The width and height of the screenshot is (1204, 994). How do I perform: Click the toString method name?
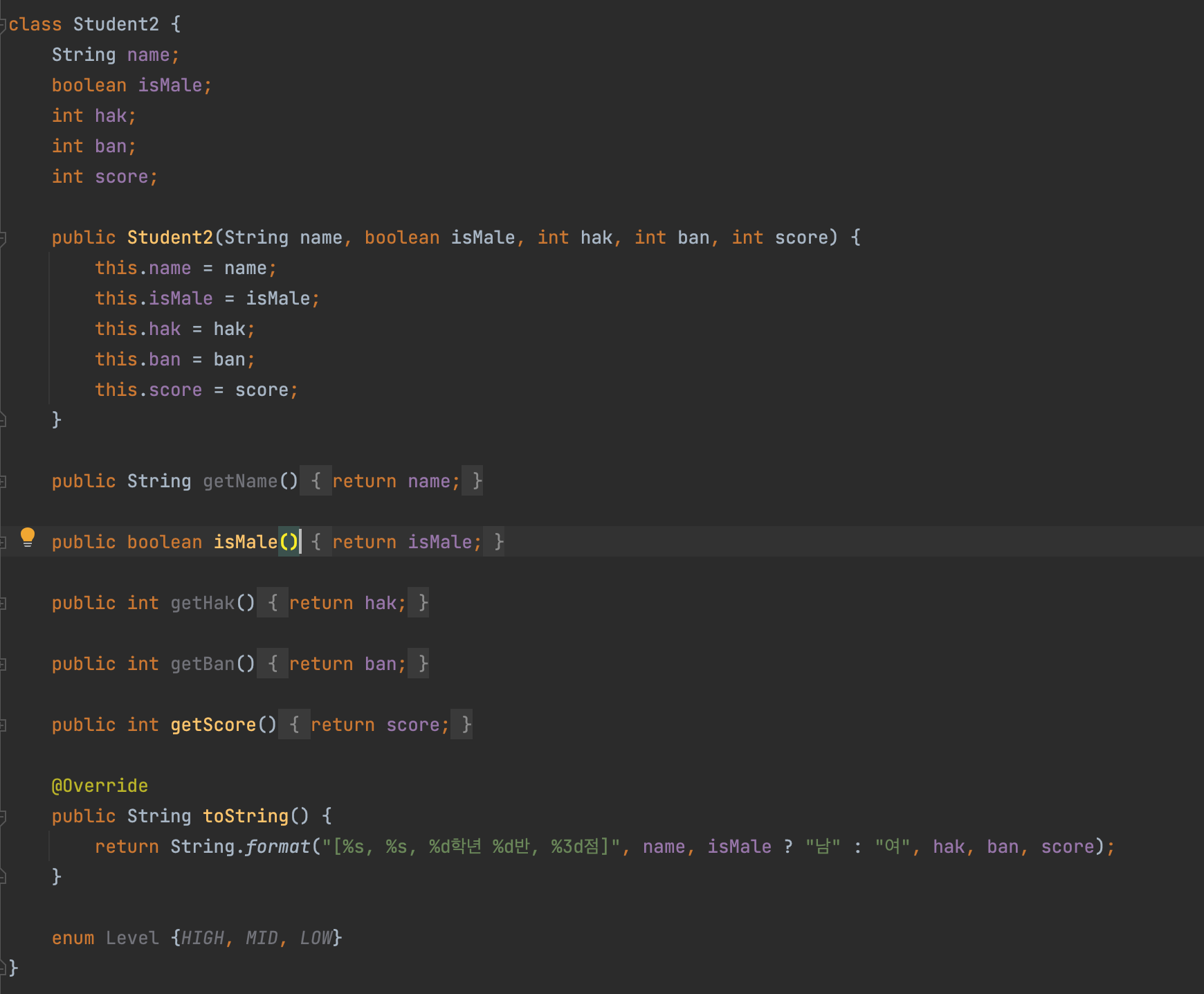(x=246, y=816)
